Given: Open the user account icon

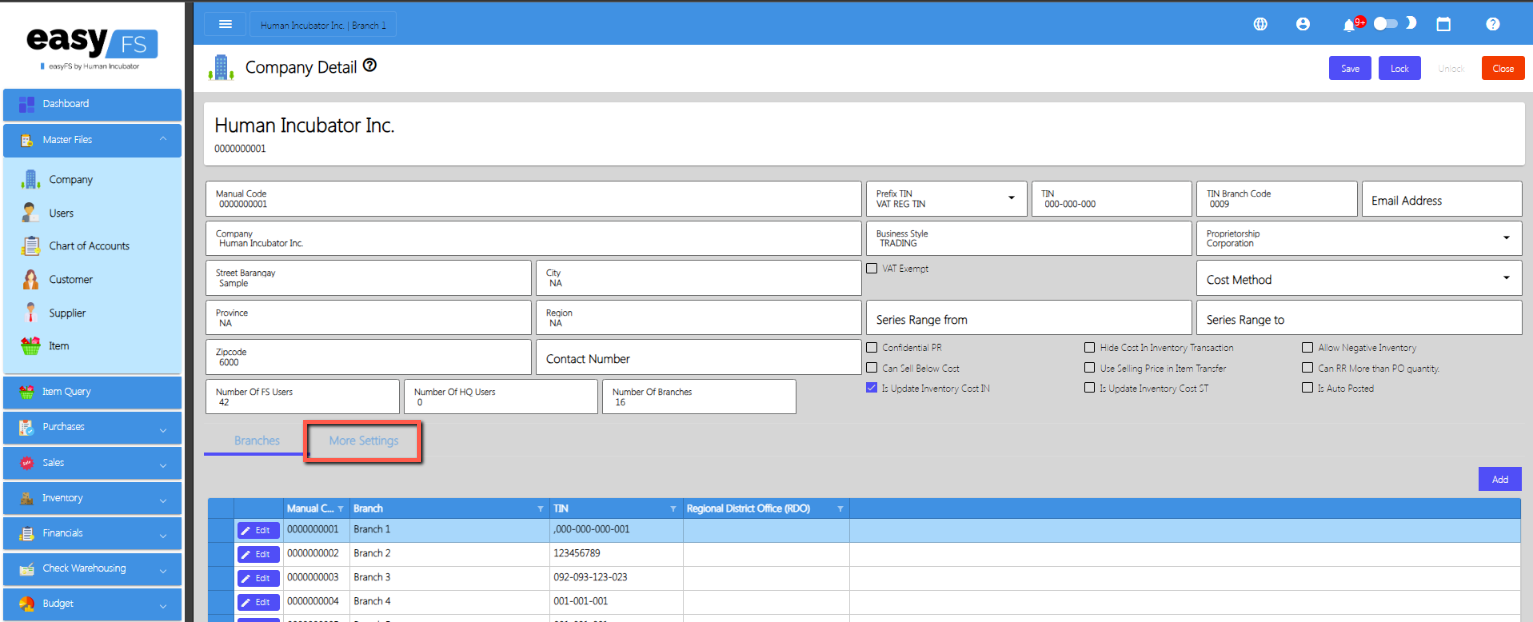Looking at the screenshot, I should point(1303,24).
